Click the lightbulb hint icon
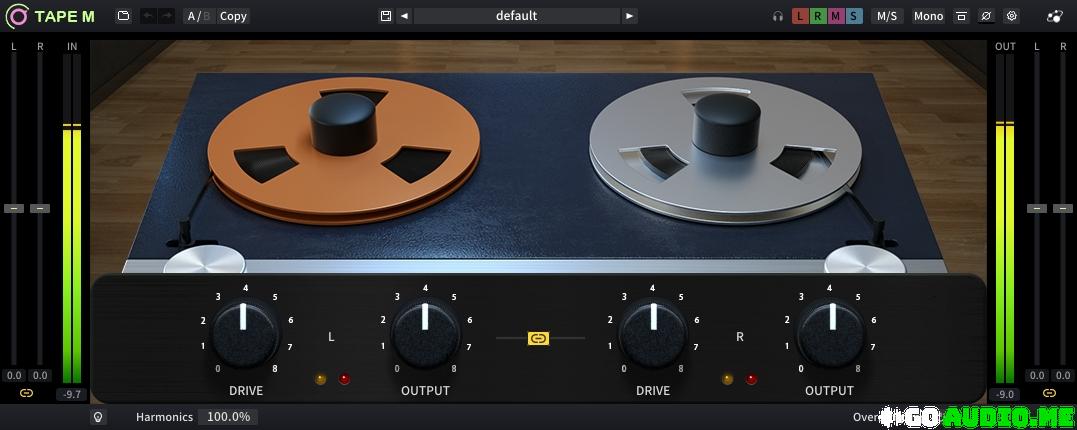This screenshot has height=430, width=1077. pyautogui.click(x=98, y=417)
